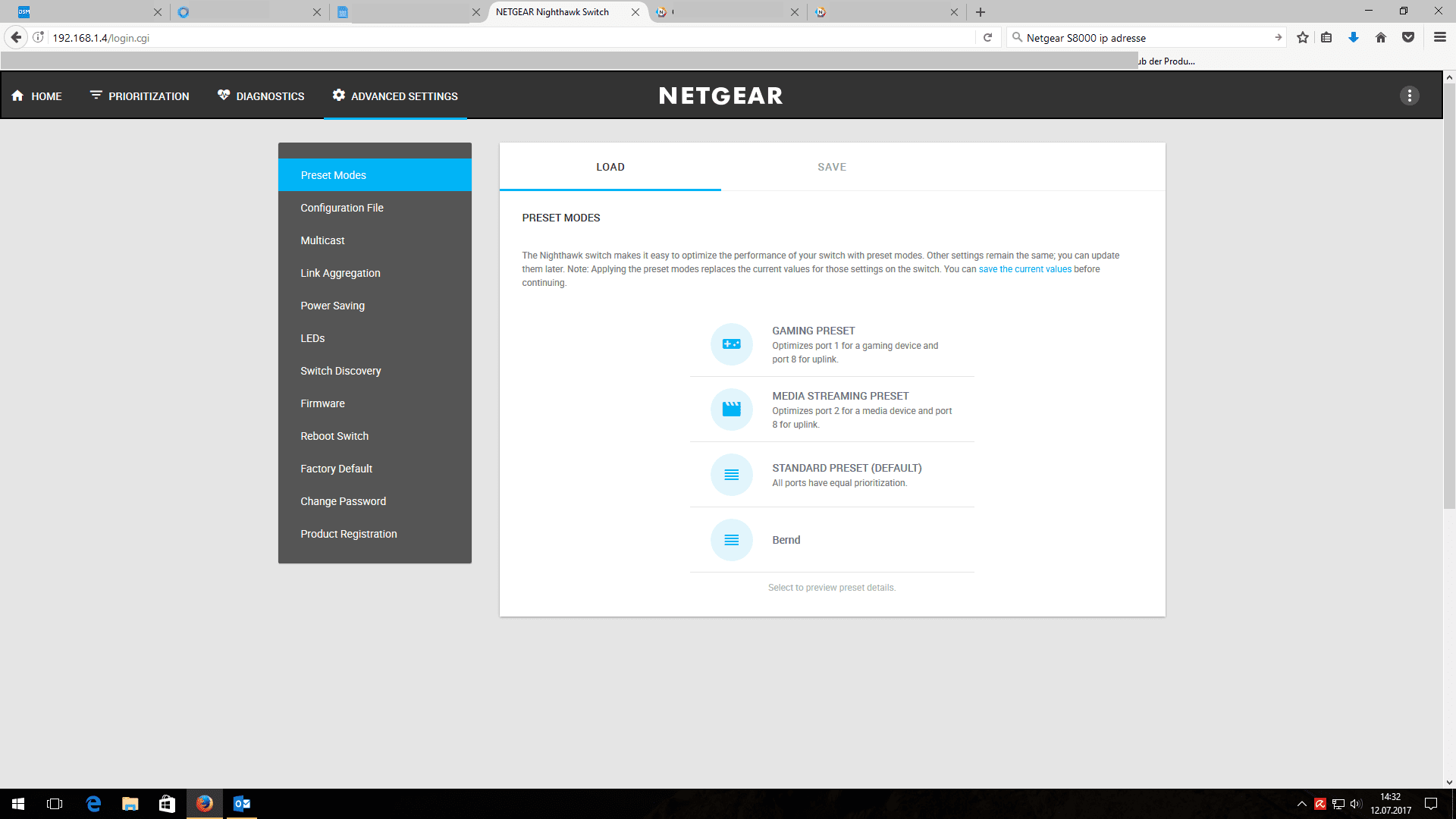This screenshot has height=819, width=1456.
Task: Open Change Password in the sidebar
Action: click(x=375, y=501)
